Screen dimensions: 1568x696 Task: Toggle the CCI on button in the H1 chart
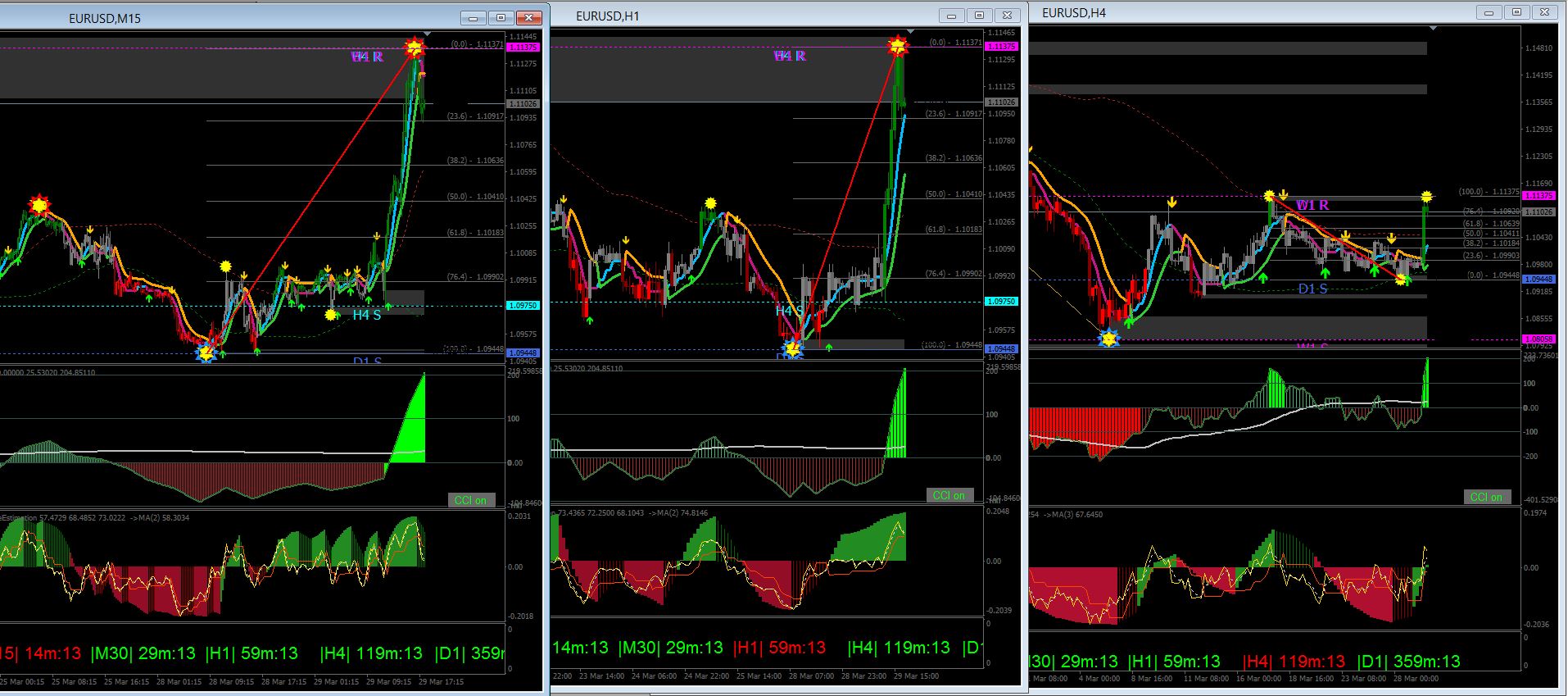pyautogui.click(x=949, y=495)
